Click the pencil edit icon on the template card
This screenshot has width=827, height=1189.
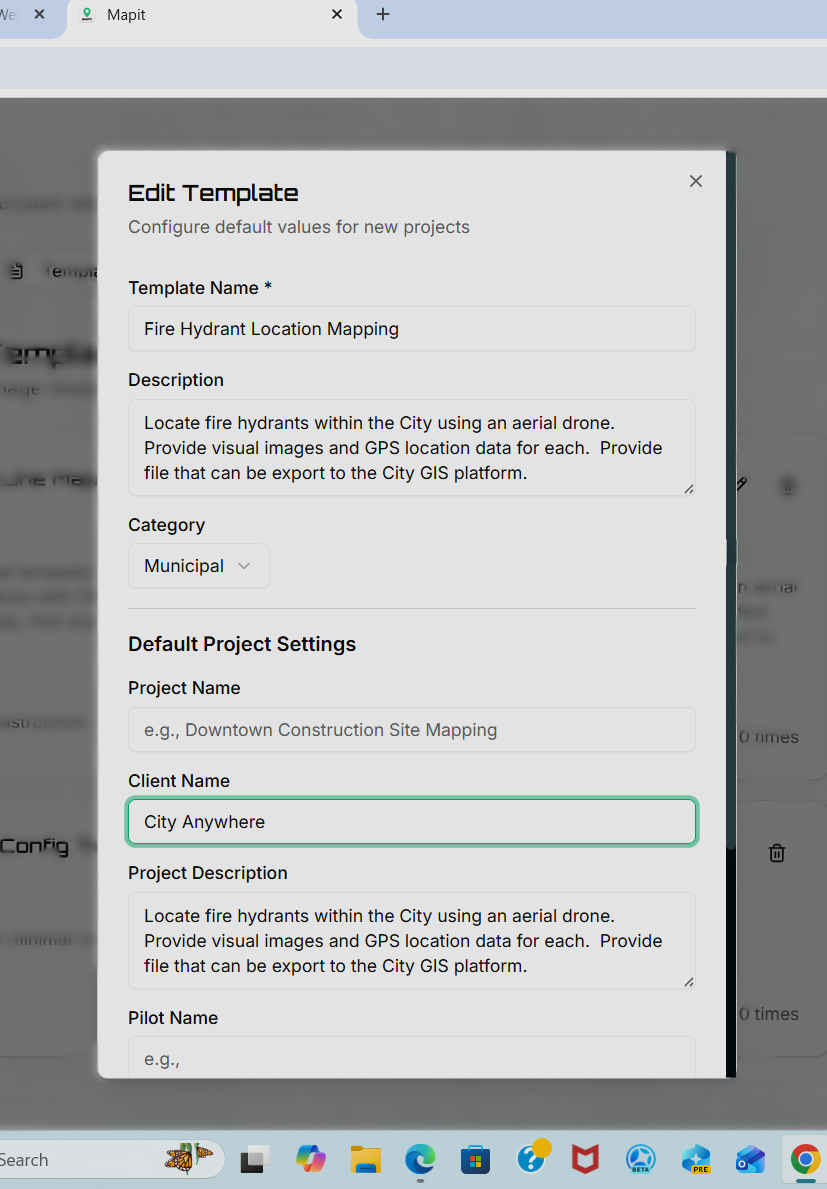[742, 484]
